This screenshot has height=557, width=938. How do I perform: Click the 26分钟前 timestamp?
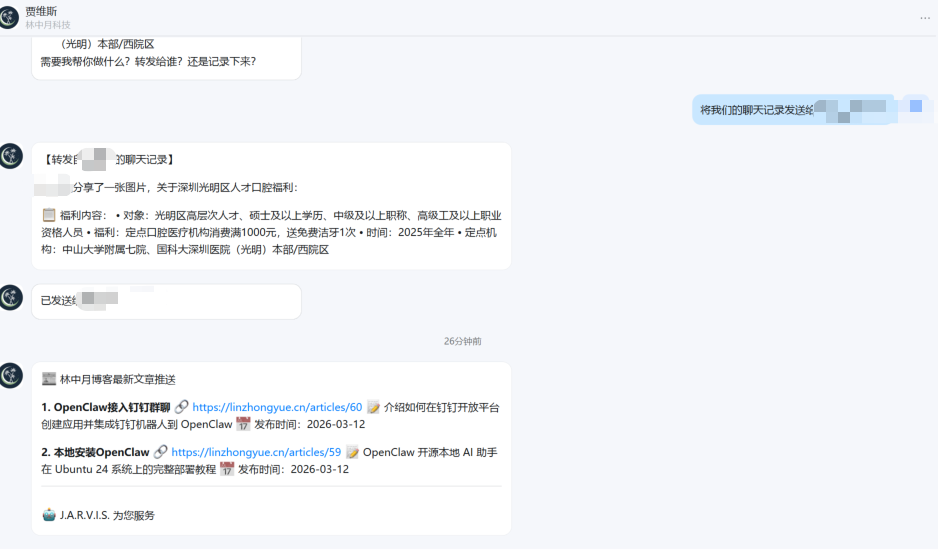pyautogui.click(x=462, y=341)
